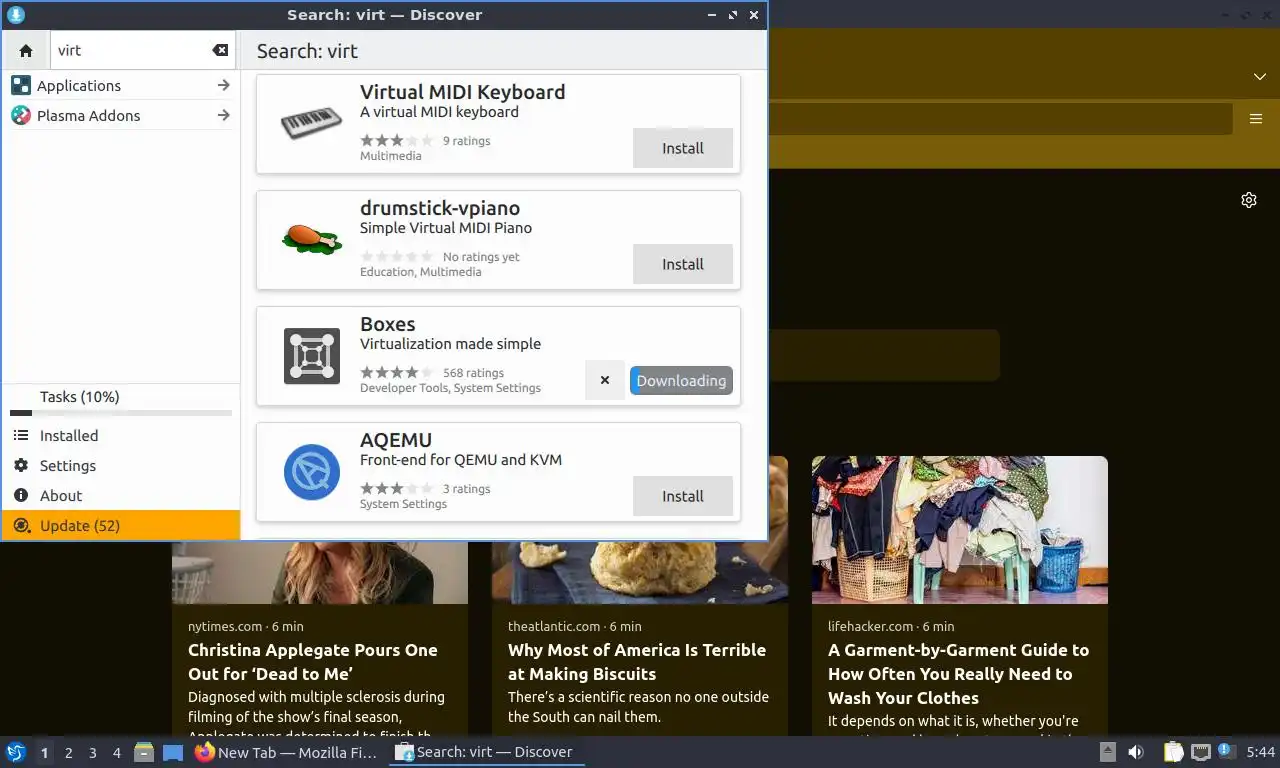Click the Boxes title text

(388, 324)
